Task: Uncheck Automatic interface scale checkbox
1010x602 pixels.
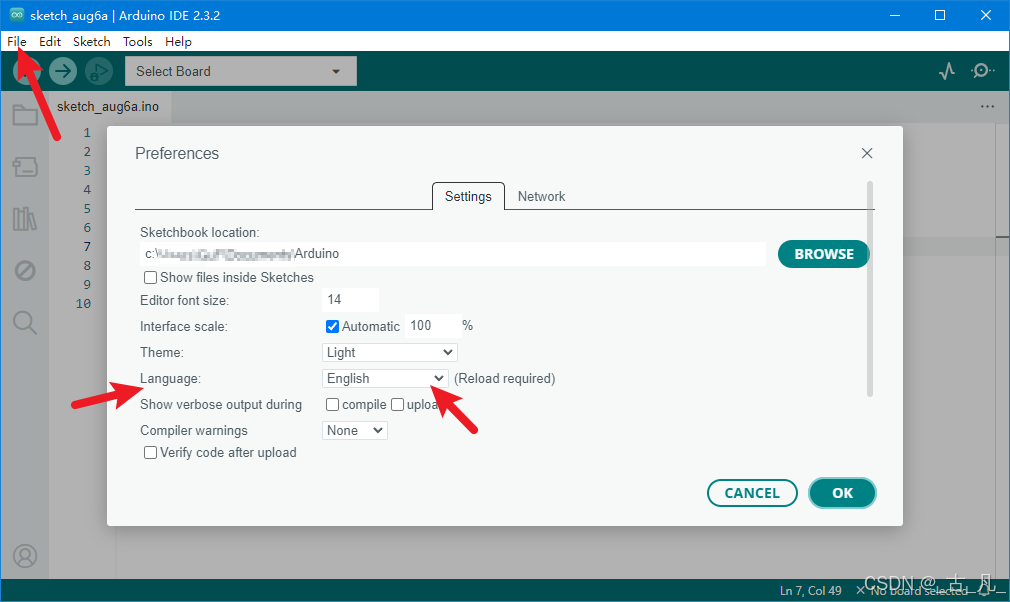Action: point(332,326)
